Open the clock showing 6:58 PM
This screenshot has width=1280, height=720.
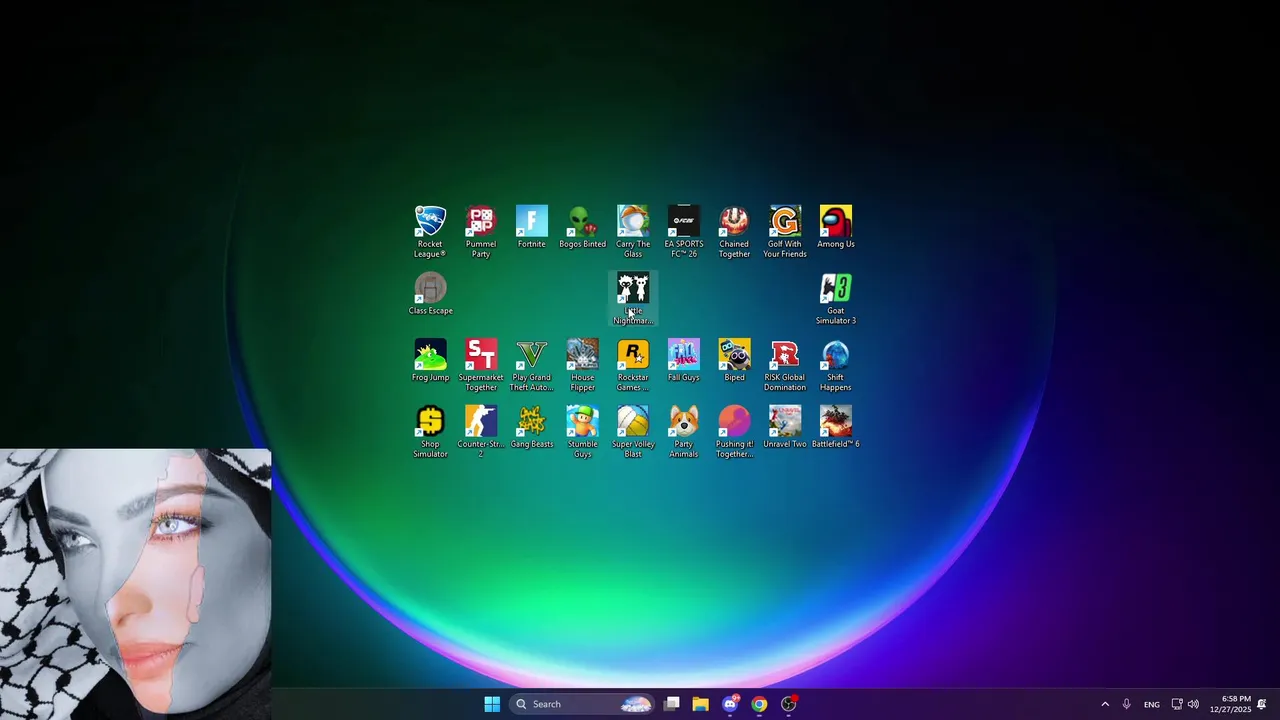click(x=1230, y=704)
